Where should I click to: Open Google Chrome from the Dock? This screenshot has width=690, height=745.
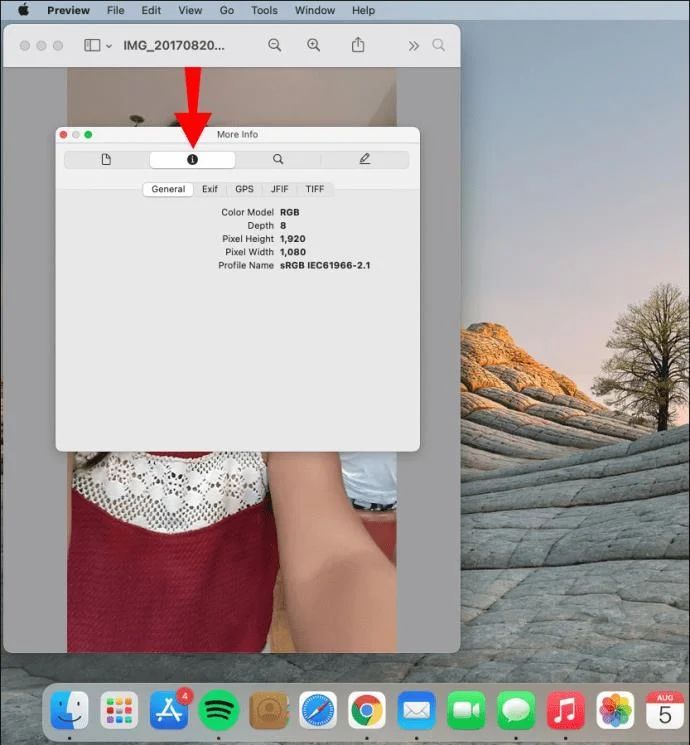click(x=367, y=711)
